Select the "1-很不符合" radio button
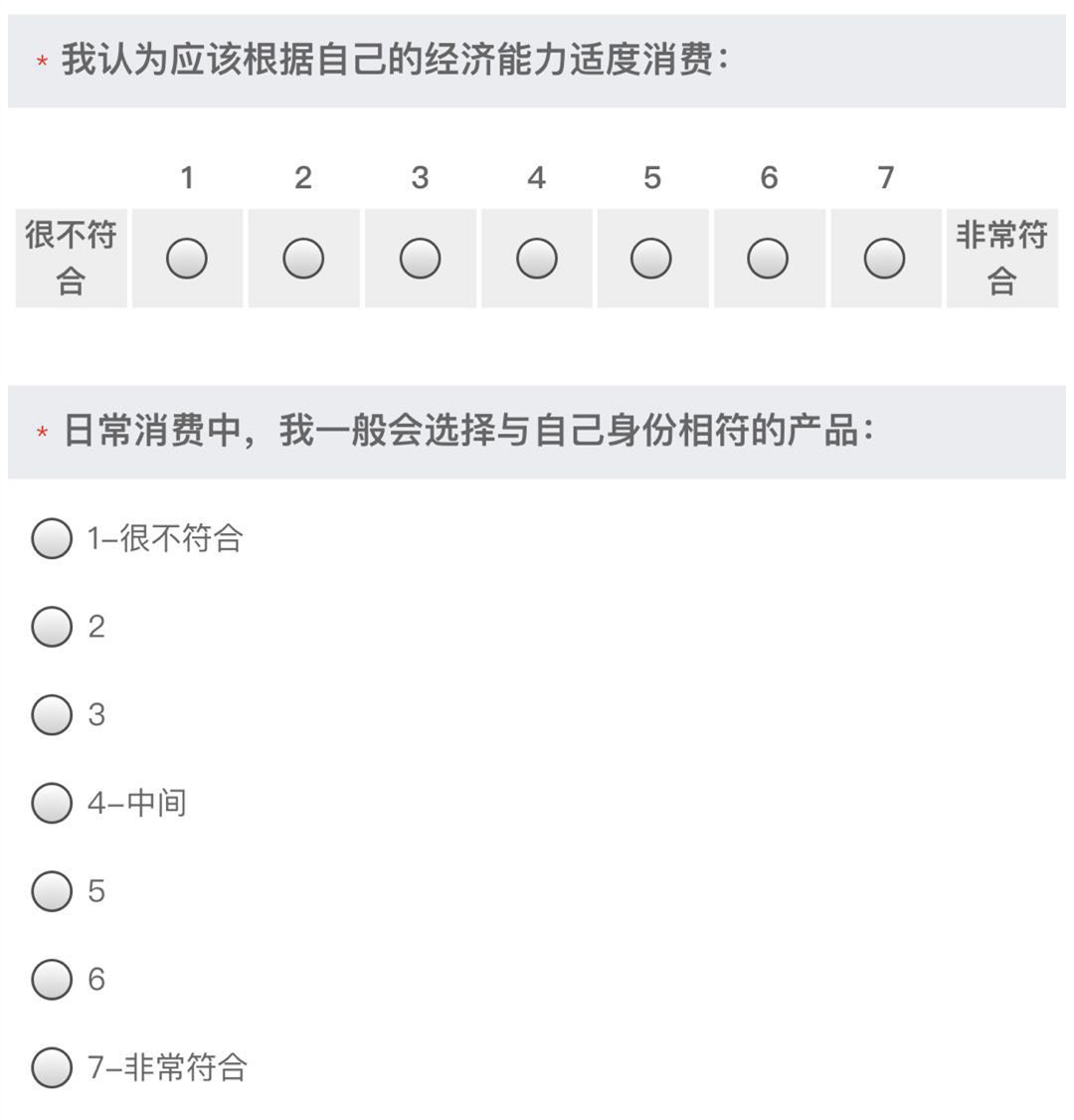 pyautogui.click(x=52, y=538)
